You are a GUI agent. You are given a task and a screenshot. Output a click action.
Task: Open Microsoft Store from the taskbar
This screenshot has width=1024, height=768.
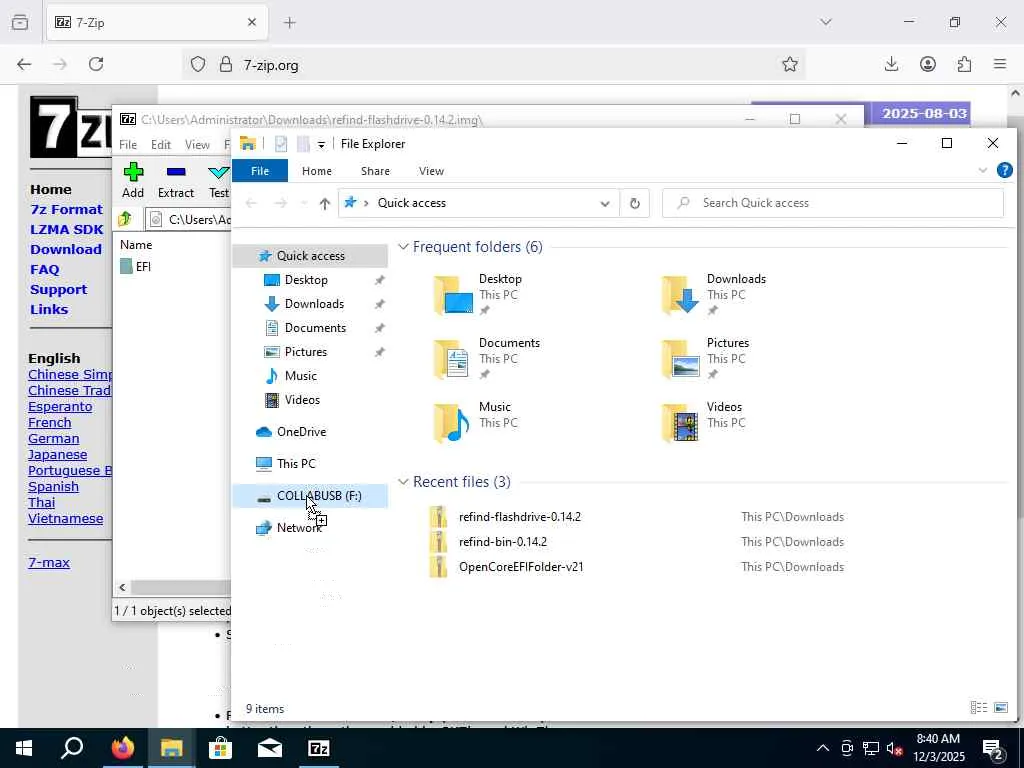tap(221, 748)
